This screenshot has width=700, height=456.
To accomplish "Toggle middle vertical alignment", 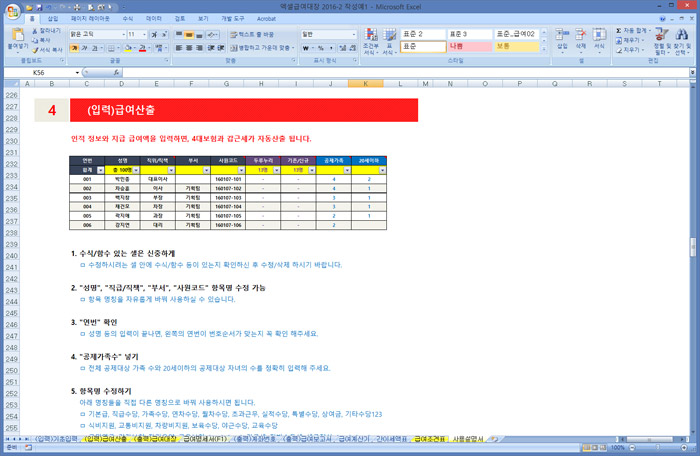I will click(189, 34).
